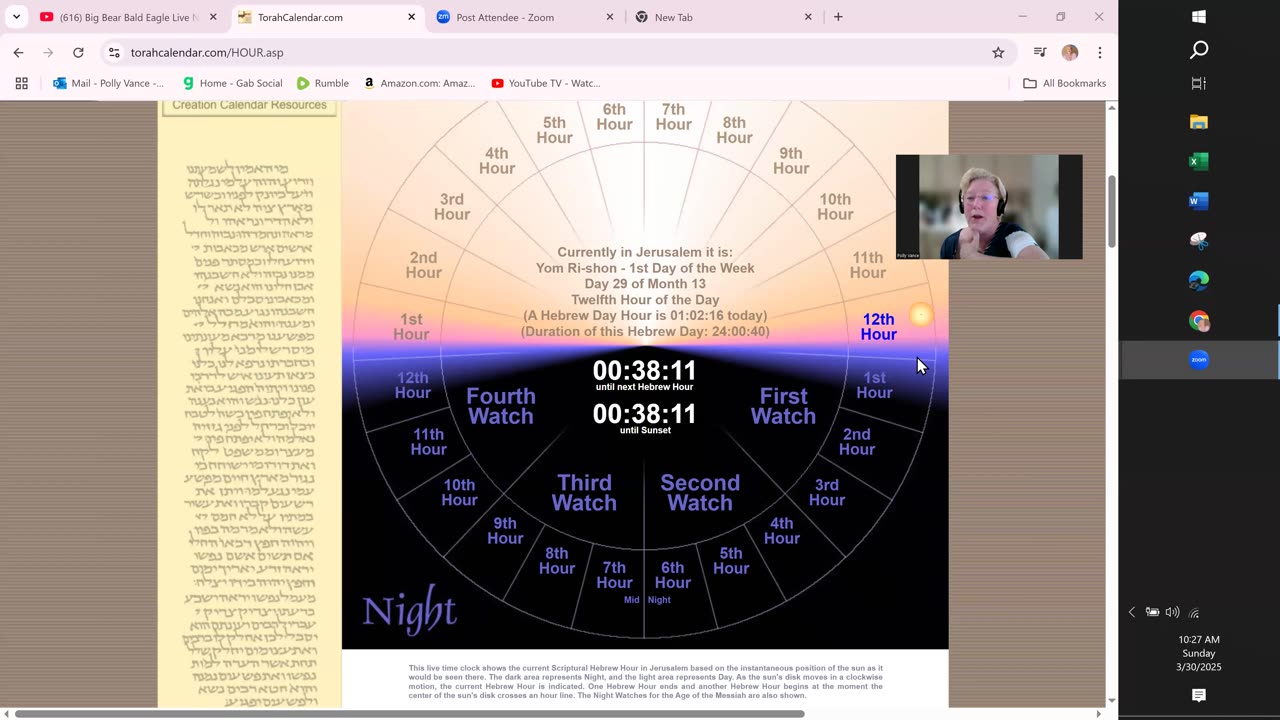Click "Day 29 of Month 13" text
The width and height of the screenshot is (1280, 720).
pos(645,284)
